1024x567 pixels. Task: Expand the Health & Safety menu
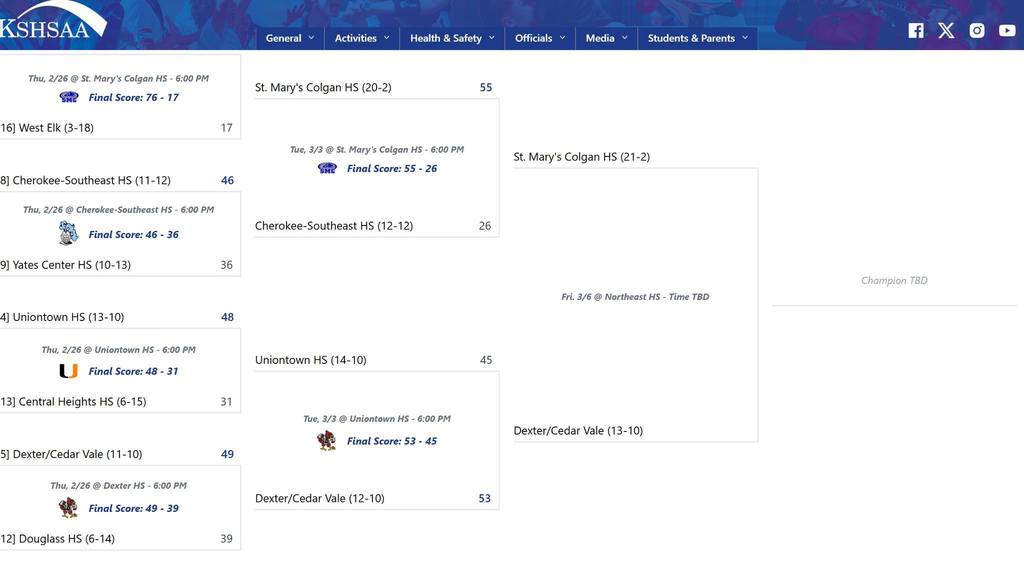coord(452,38)
